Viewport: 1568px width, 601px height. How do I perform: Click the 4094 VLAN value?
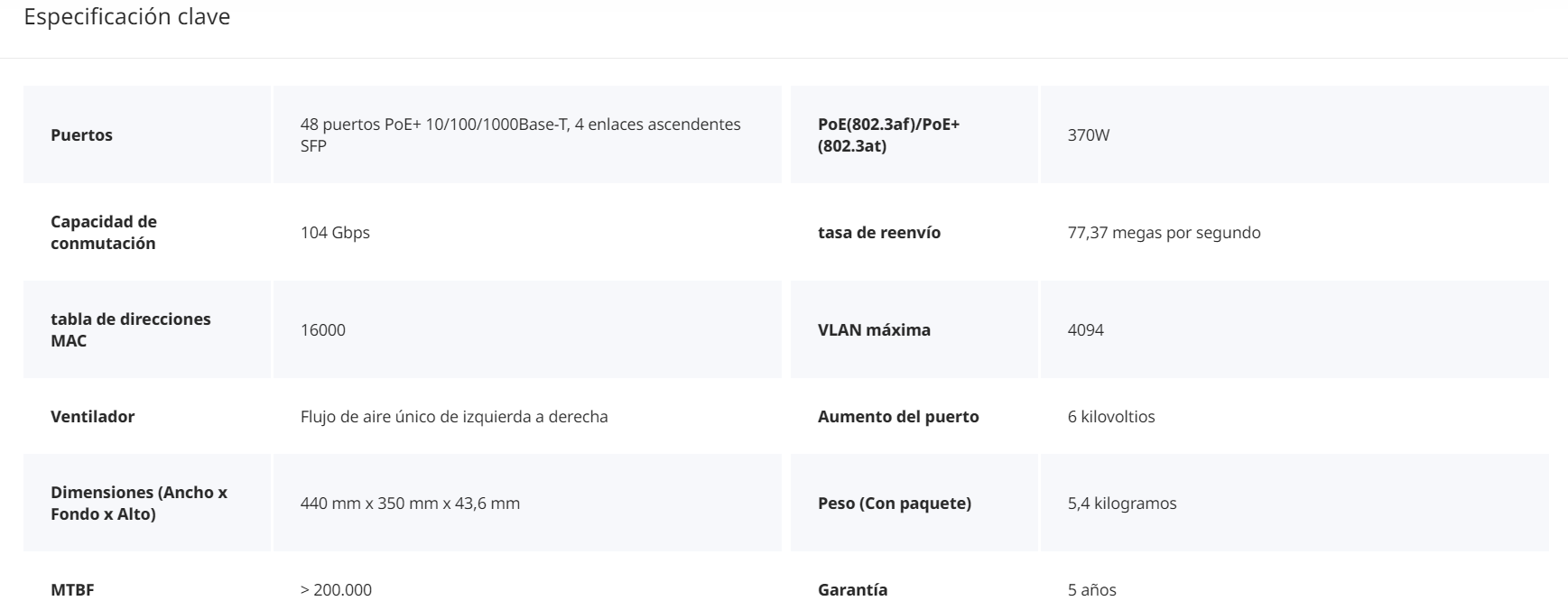1085,330
